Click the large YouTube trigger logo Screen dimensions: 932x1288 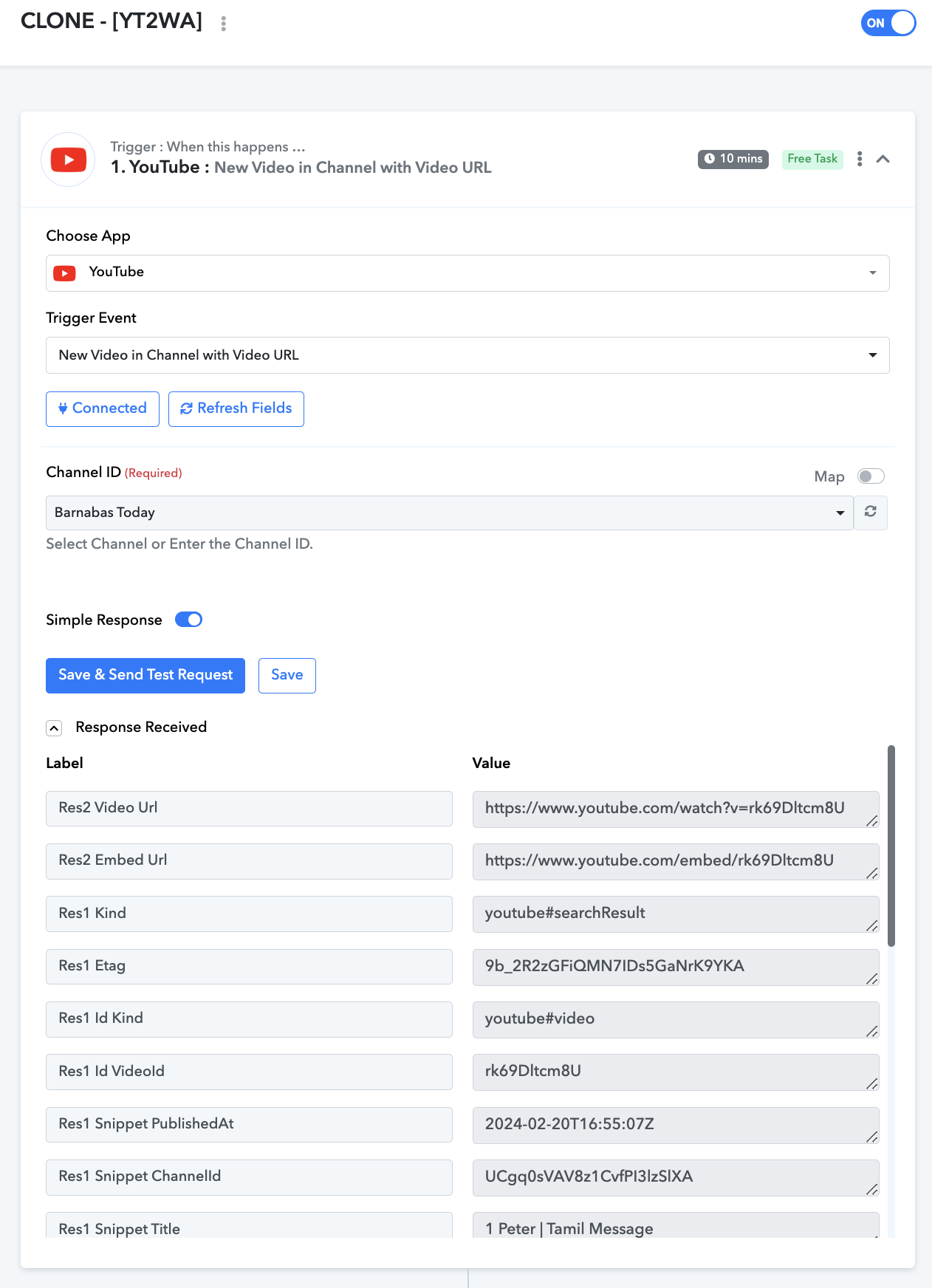(68, 160)
